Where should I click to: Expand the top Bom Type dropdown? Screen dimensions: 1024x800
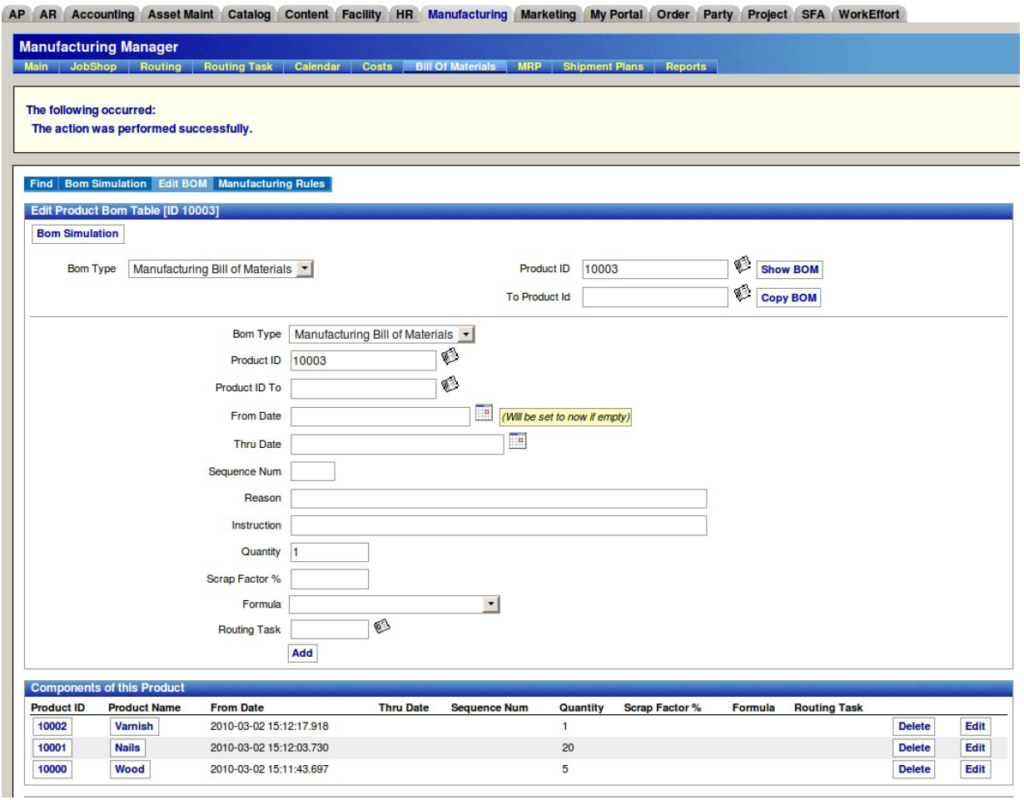click(305, 269)
